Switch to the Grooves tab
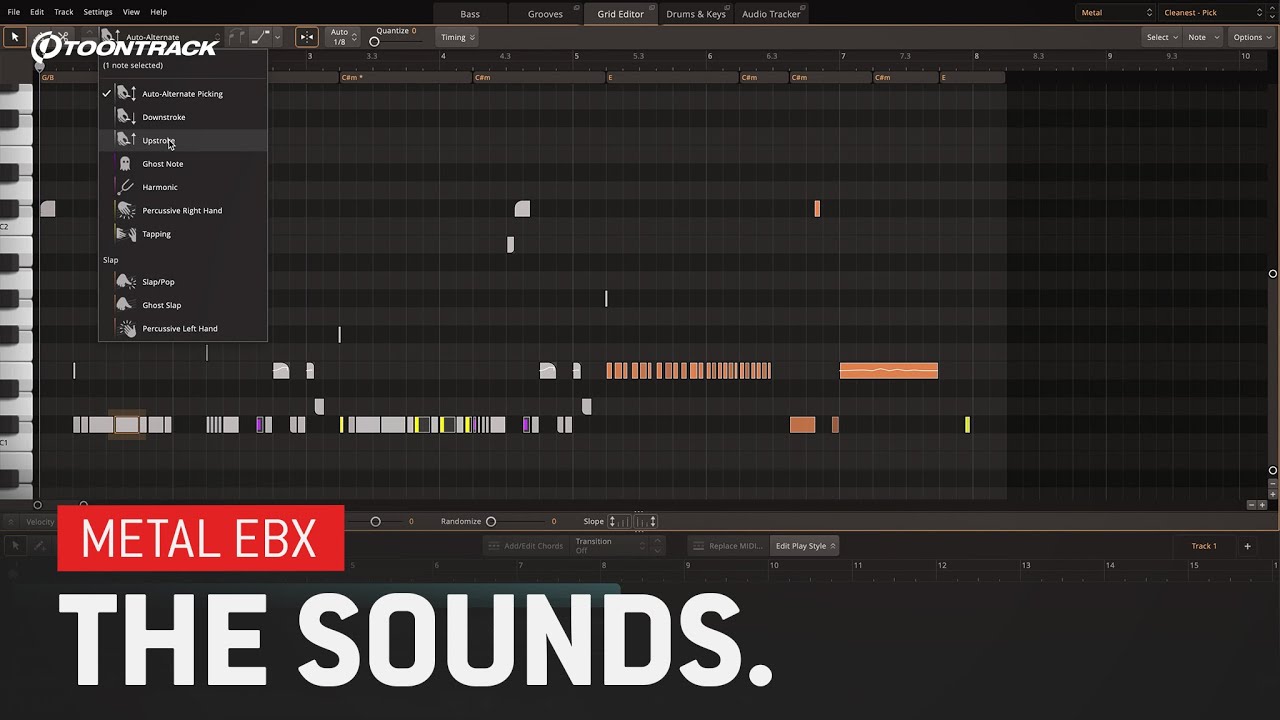The height and width of the screenshot is (720, 1280). tap(545, 14)
